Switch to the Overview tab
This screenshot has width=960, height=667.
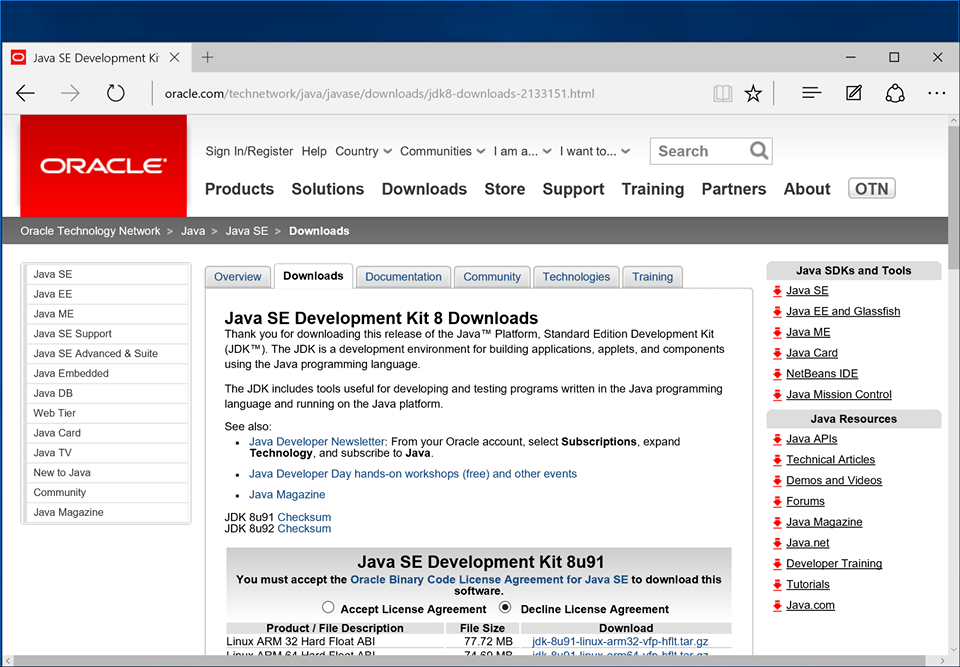pyautogui.click(x=238, y=277)
